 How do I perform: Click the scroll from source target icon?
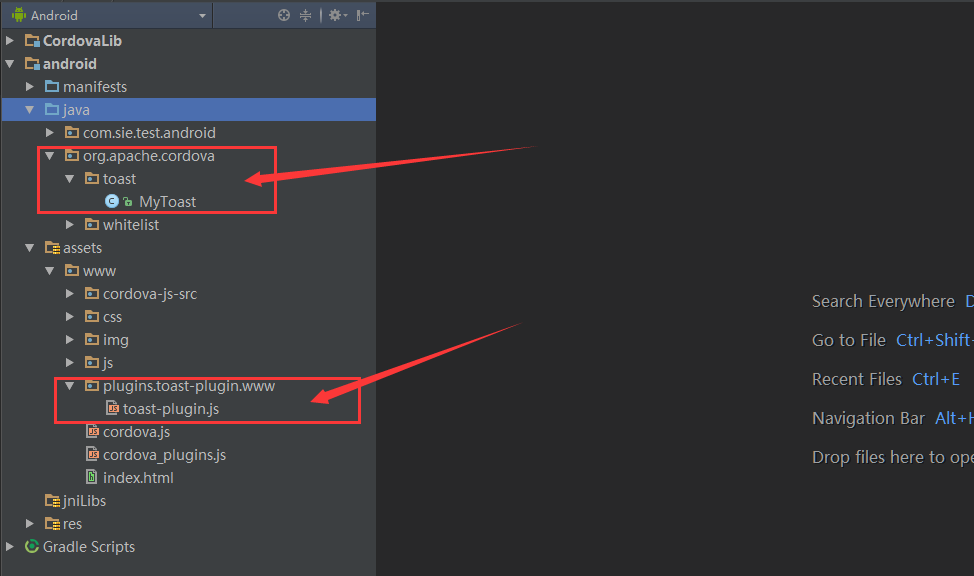click(284, 16)
